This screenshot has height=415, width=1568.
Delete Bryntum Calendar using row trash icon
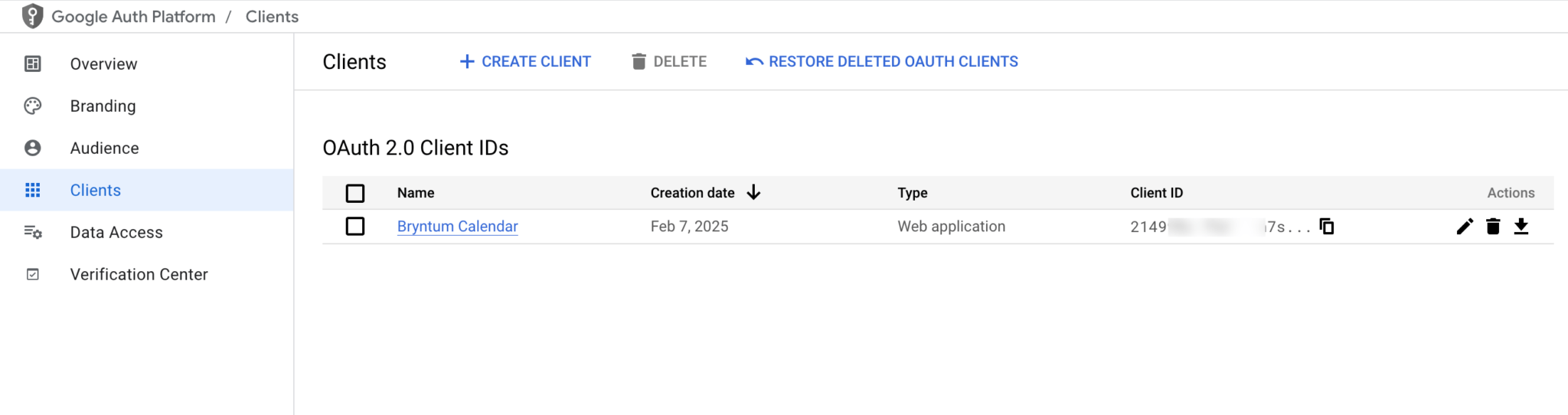1493,226
